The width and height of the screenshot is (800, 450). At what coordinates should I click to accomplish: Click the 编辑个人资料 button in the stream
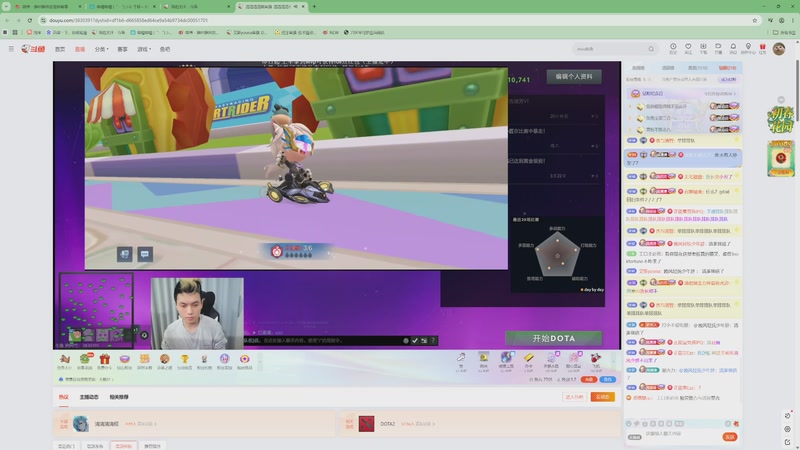(574, 77)
